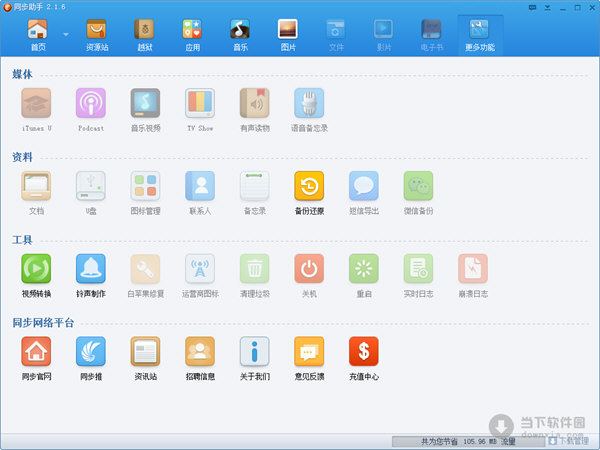Image resolution: width=600 pixels, height=450 pixels.
Task: Select the 图标管理 icon manager
Action: click(145, 187)
